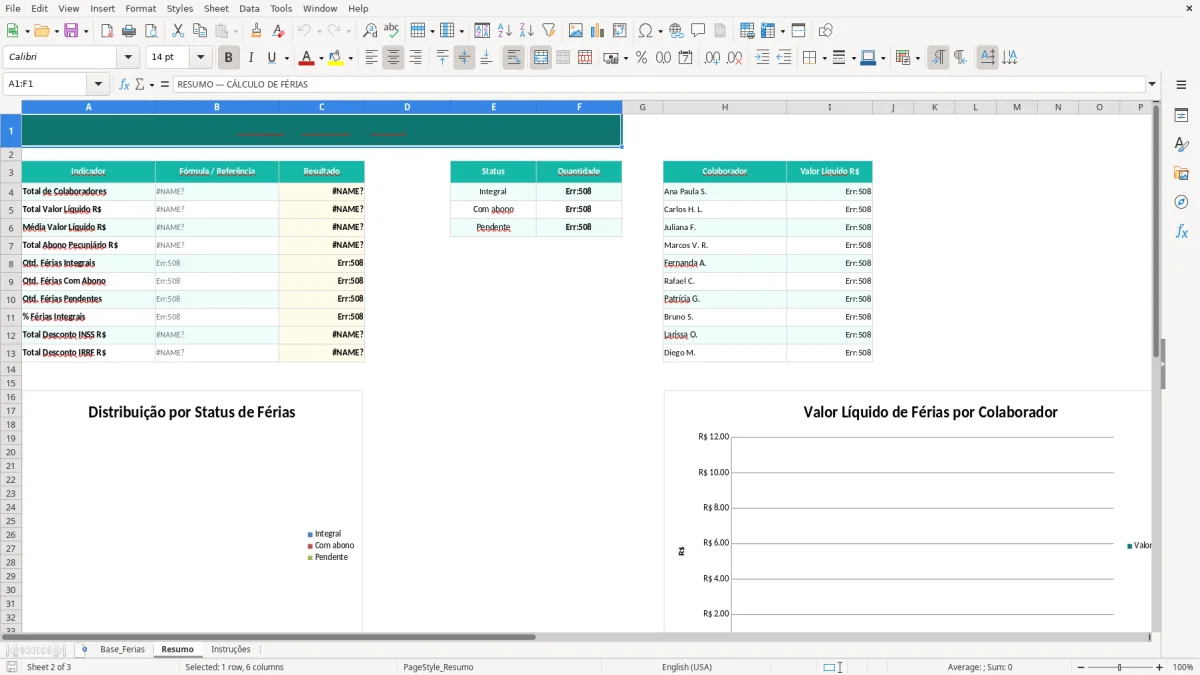Toggle Center Horizontally alignment
Image resolution: width=1200 pixels, height=675 pixels.
pos(393,58)
